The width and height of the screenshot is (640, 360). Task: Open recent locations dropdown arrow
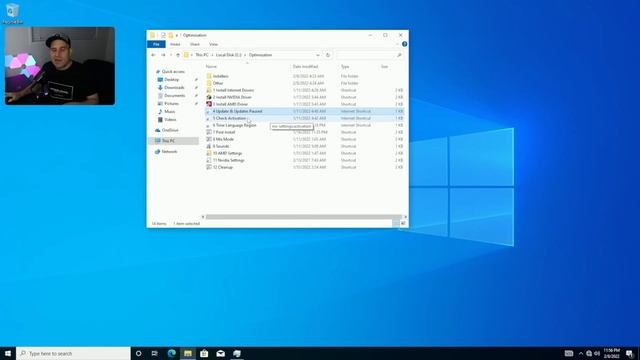[x=171, y=55]
